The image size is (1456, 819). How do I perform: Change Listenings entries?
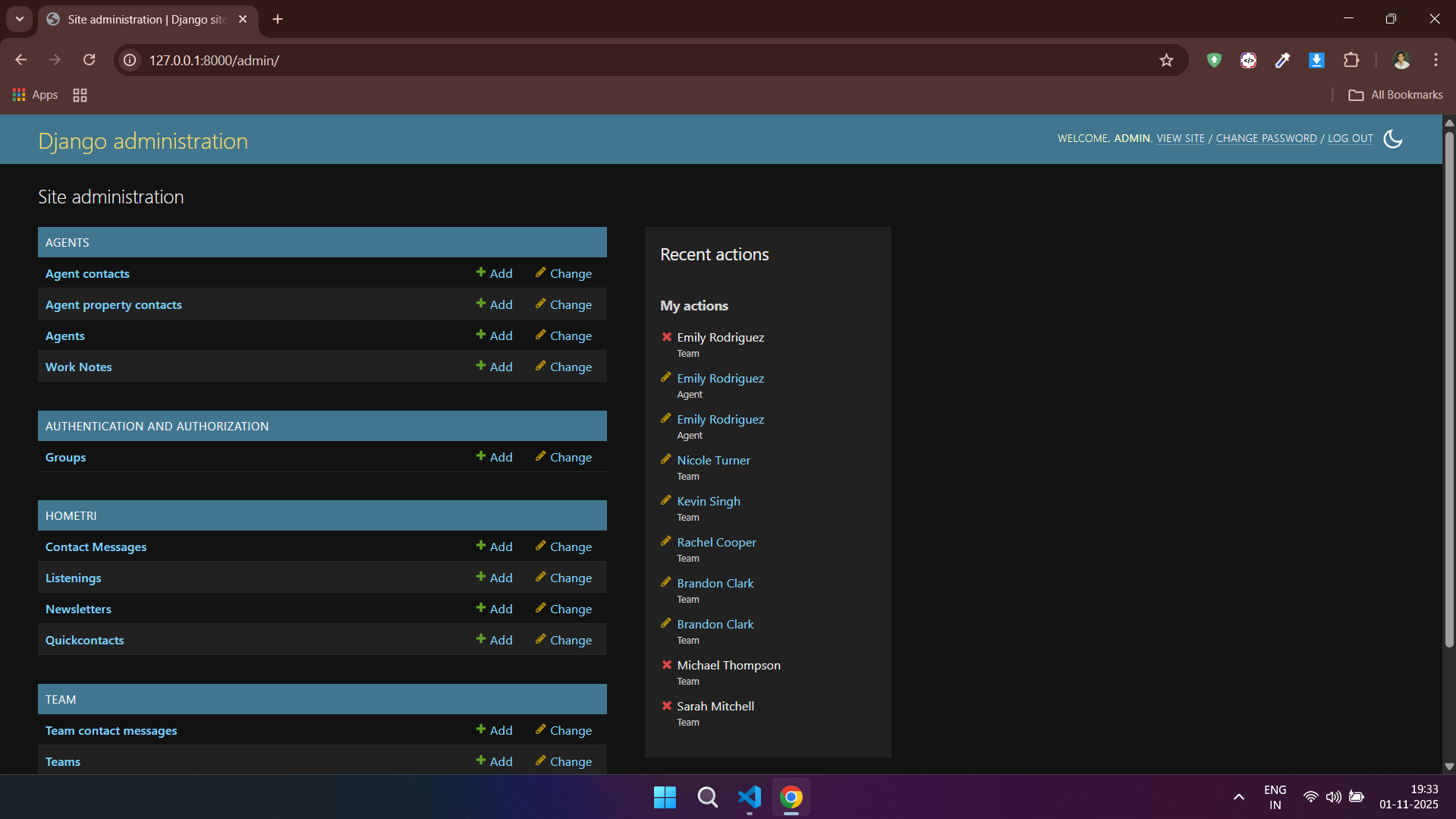[563, 578]
